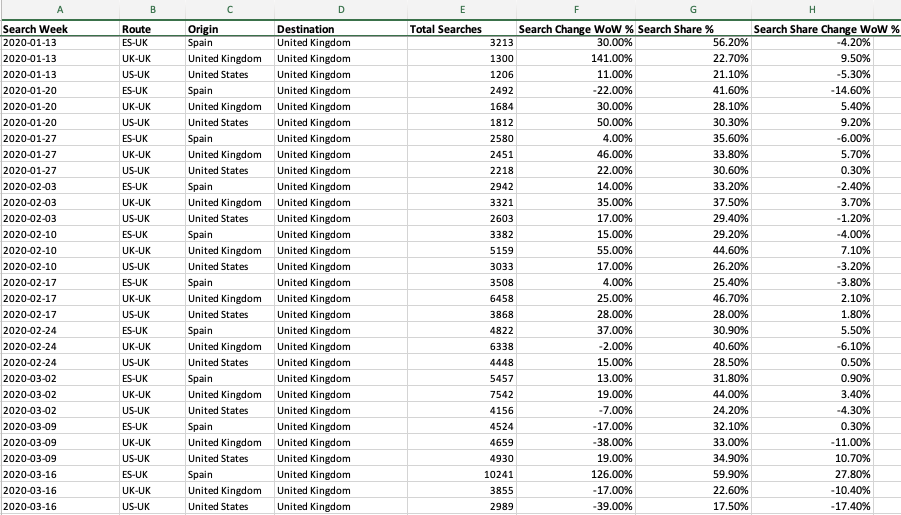Select total searches cell 1206

tap(461, 74)
